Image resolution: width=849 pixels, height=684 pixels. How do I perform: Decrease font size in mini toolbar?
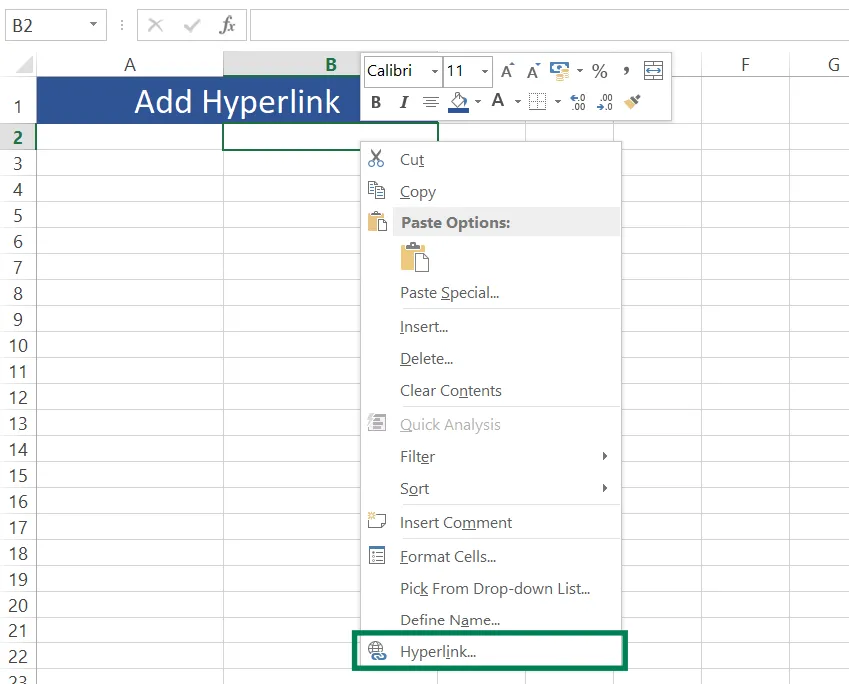click(x=533, y=71)
